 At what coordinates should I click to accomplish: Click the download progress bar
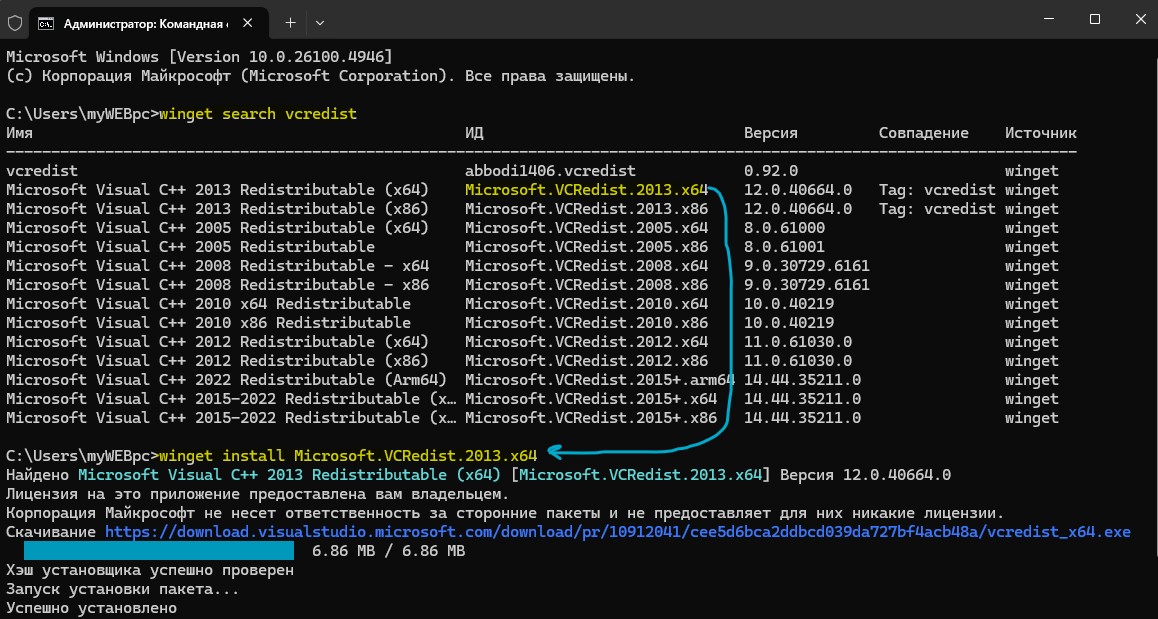coord(159,551)
